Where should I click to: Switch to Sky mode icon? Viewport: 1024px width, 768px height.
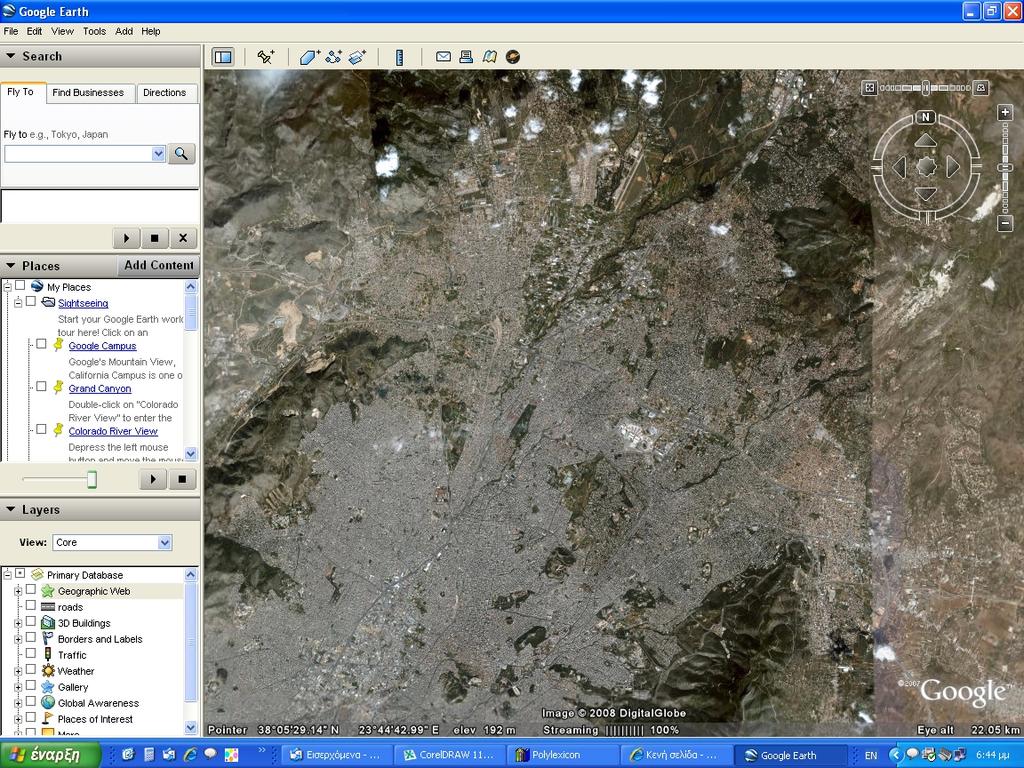click(x=513, y=57)
